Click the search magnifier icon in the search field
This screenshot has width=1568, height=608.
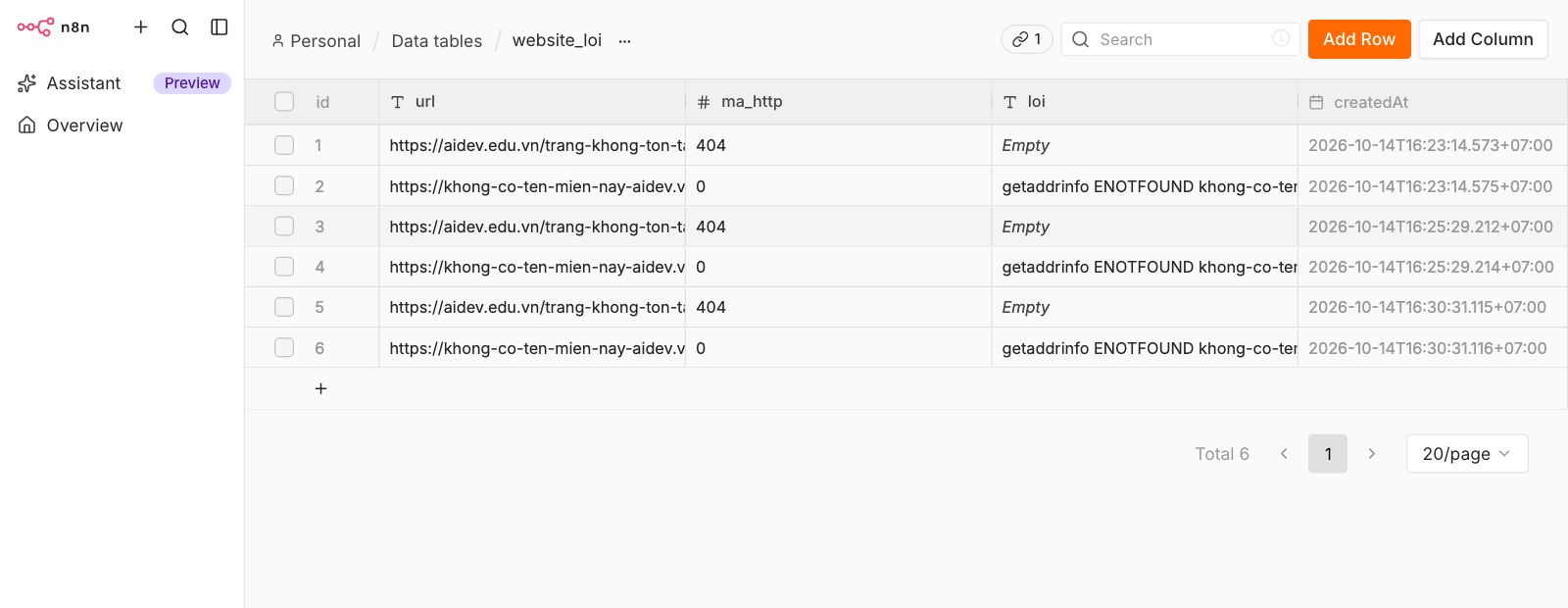point(1080,39)
